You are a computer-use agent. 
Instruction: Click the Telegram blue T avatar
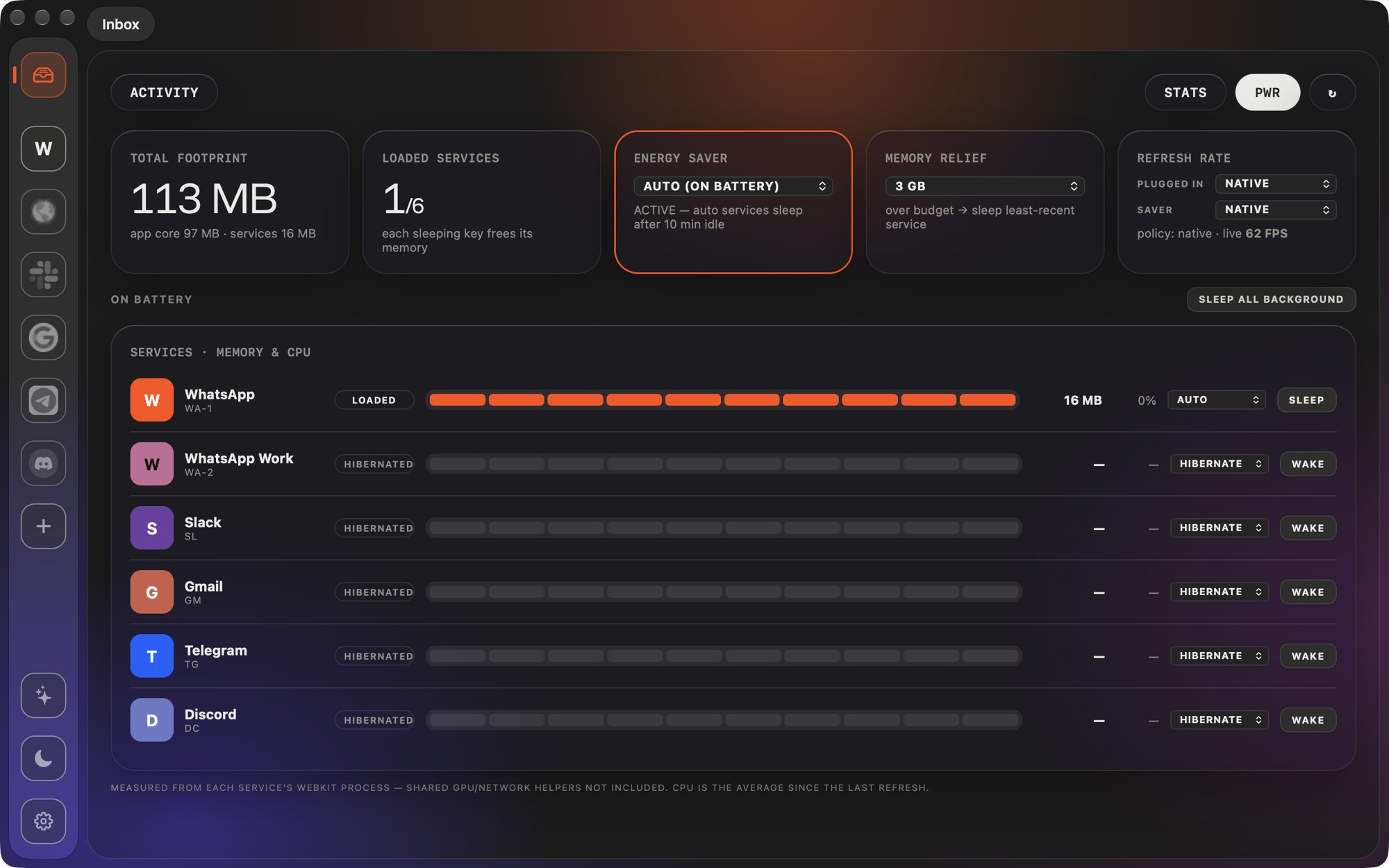[x=151, y=656]
